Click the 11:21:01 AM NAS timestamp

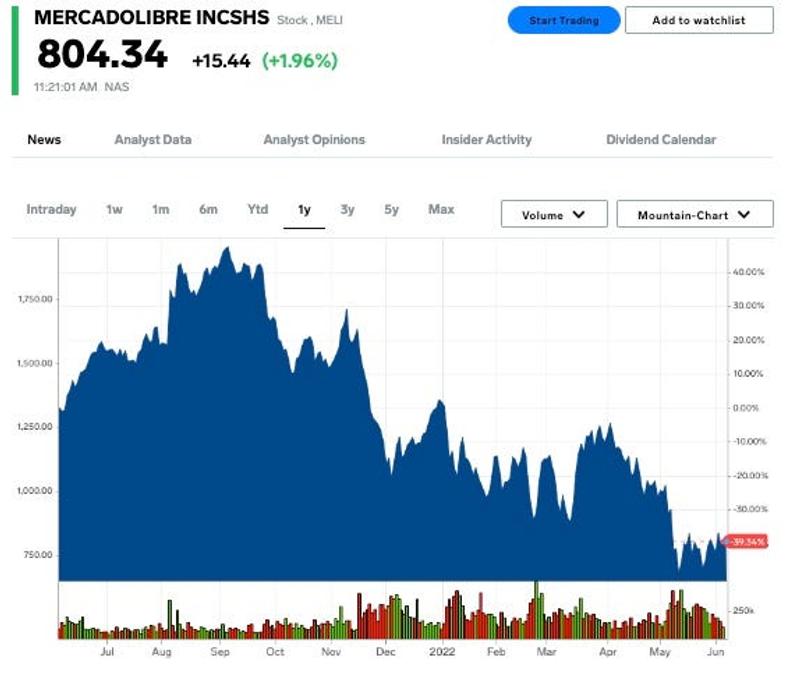tap(82, 87)
